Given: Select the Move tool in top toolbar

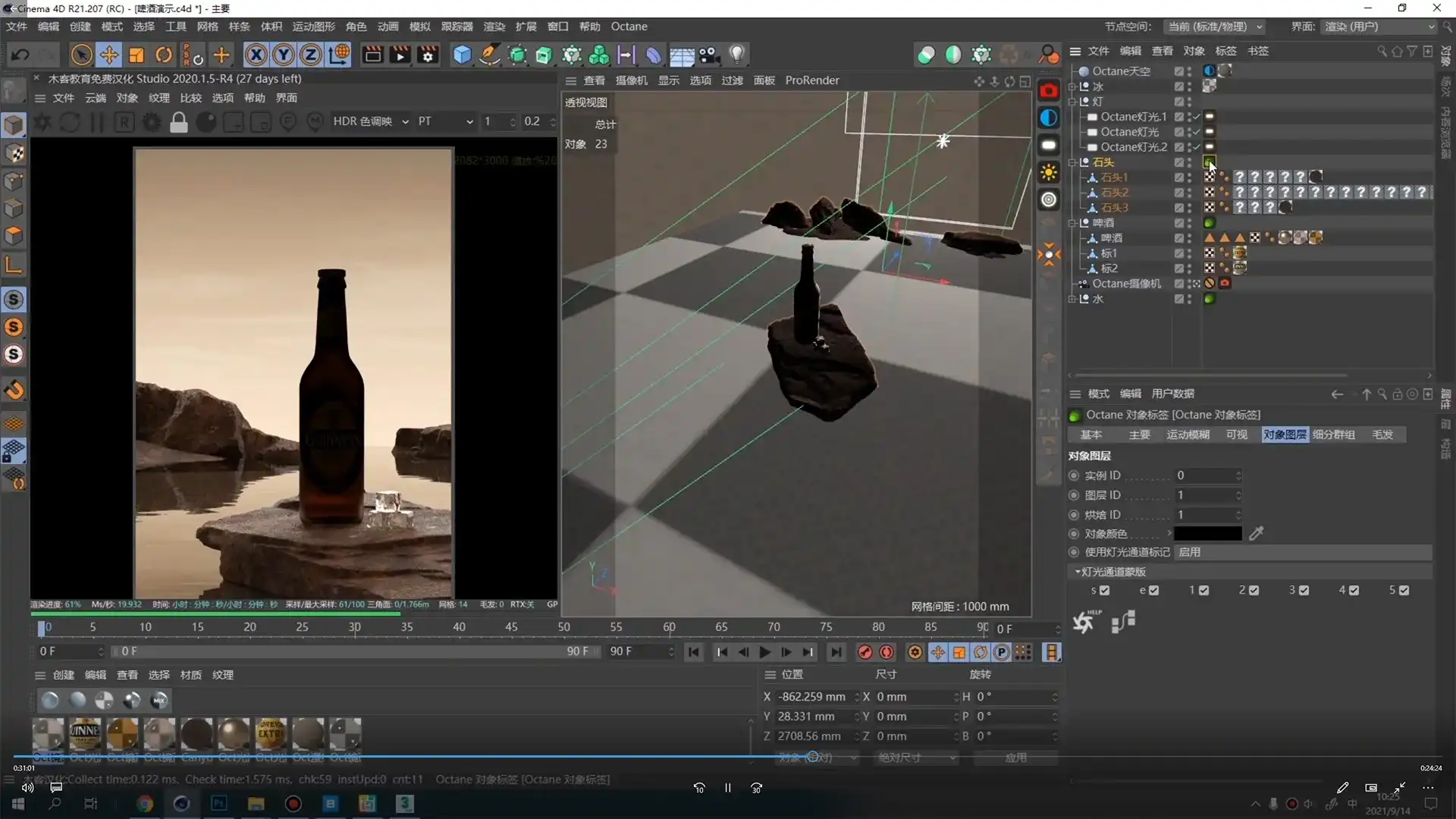Looking at the screenshot, I should [109, 55].
